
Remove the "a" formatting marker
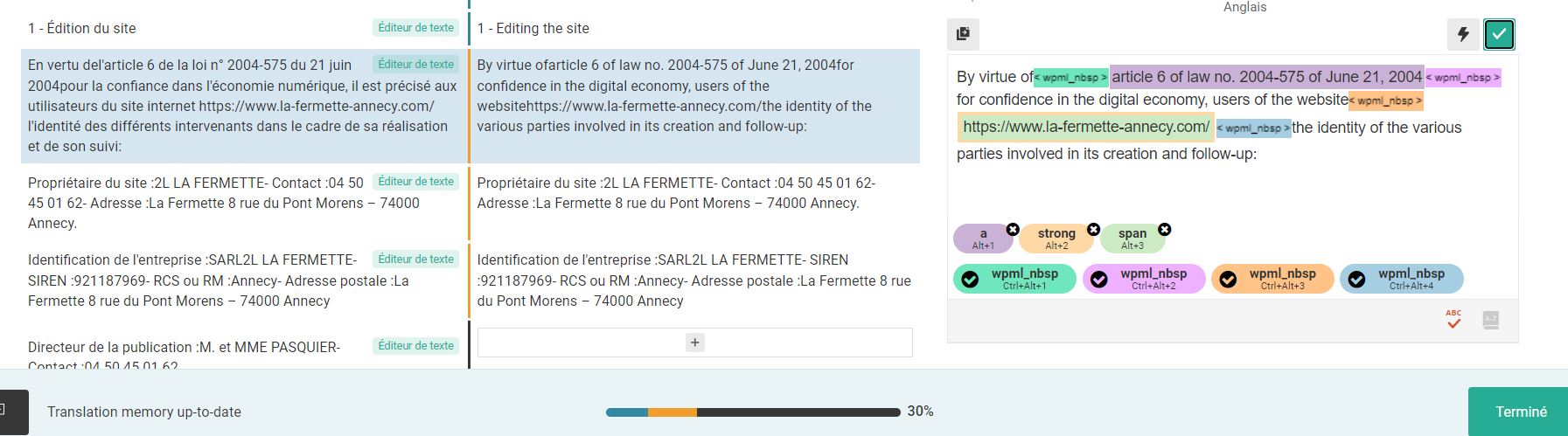coord(1013,230)
